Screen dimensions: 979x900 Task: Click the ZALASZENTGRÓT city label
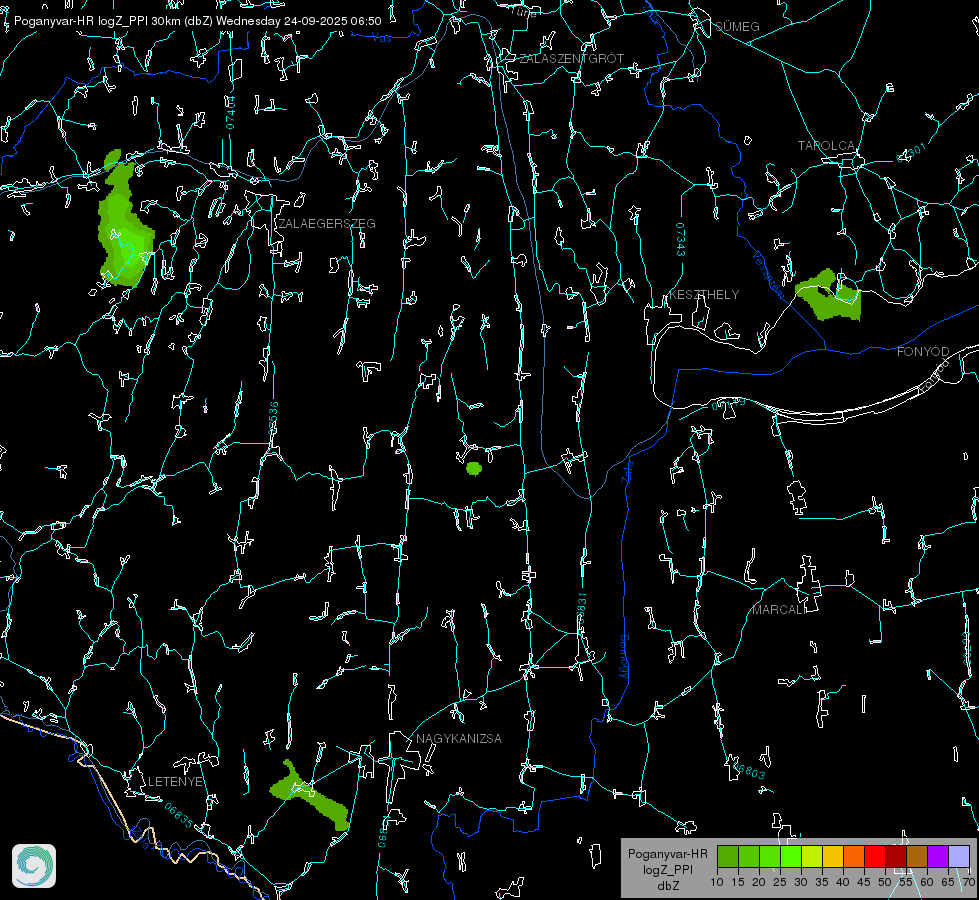coord(571,59)
